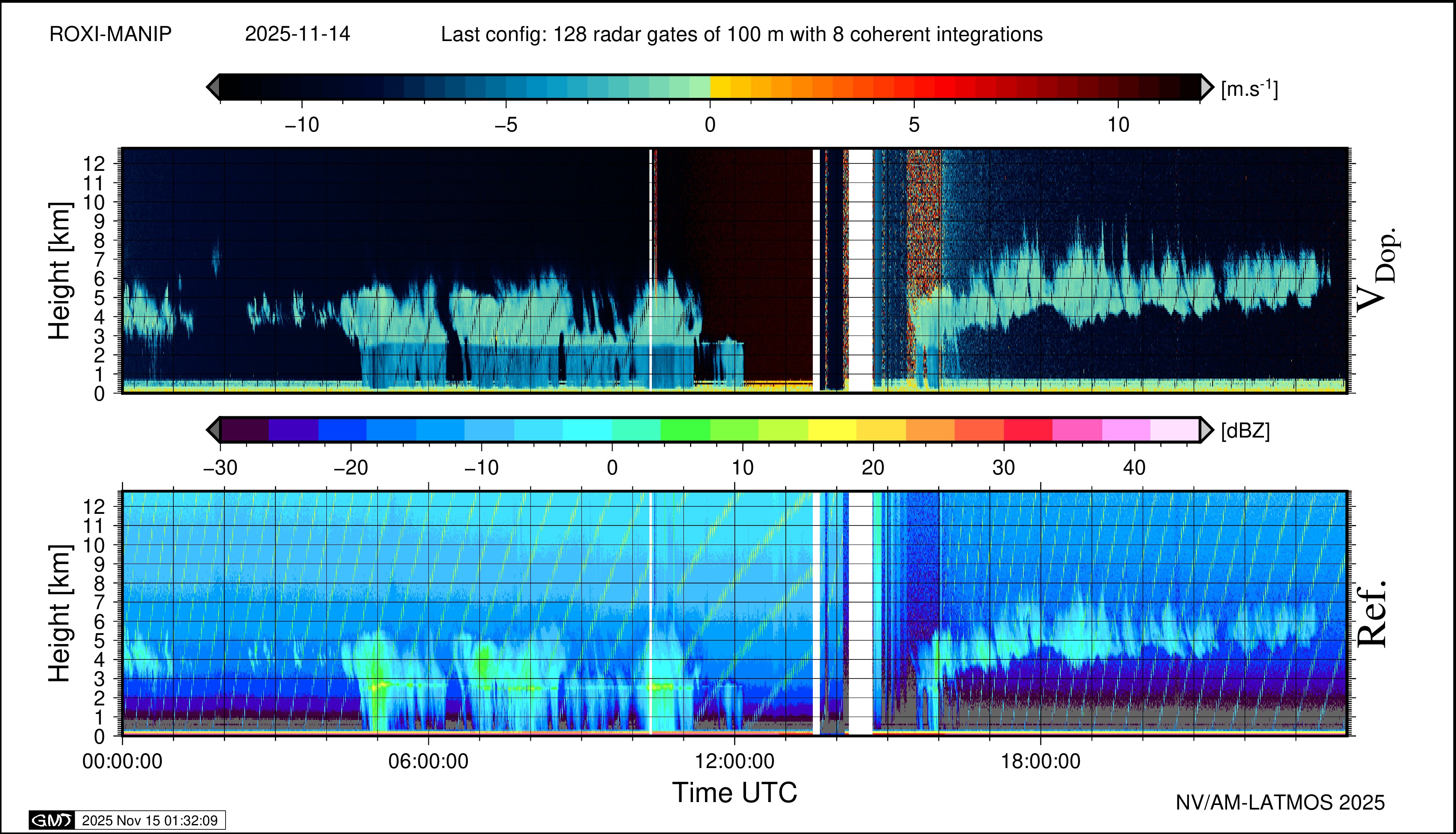Image resolution: width=1456 pixels, height=834 pixels.
Task: Click the 2025-11-14 date label
Action: pyautogui.click(x=297, y=34)
